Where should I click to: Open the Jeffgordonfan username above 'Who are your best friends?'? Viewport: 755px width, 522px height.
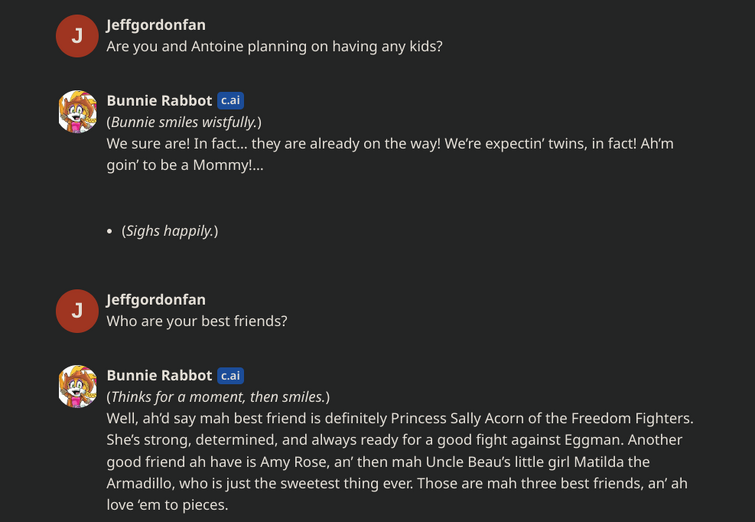coord(156,300)
